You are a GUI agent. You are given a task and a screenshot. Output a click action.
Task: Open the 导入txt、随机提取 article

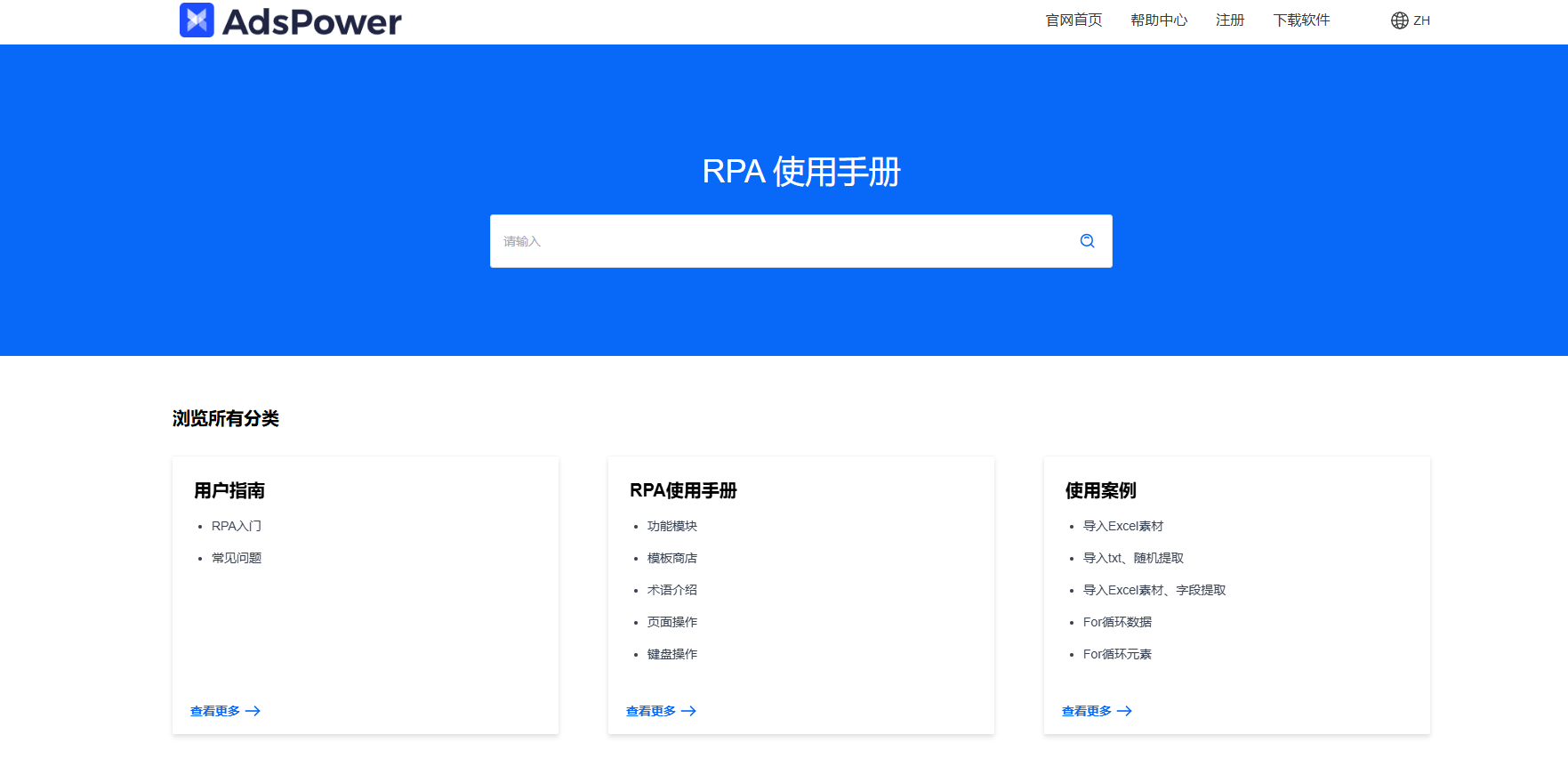pos(1133,558)
